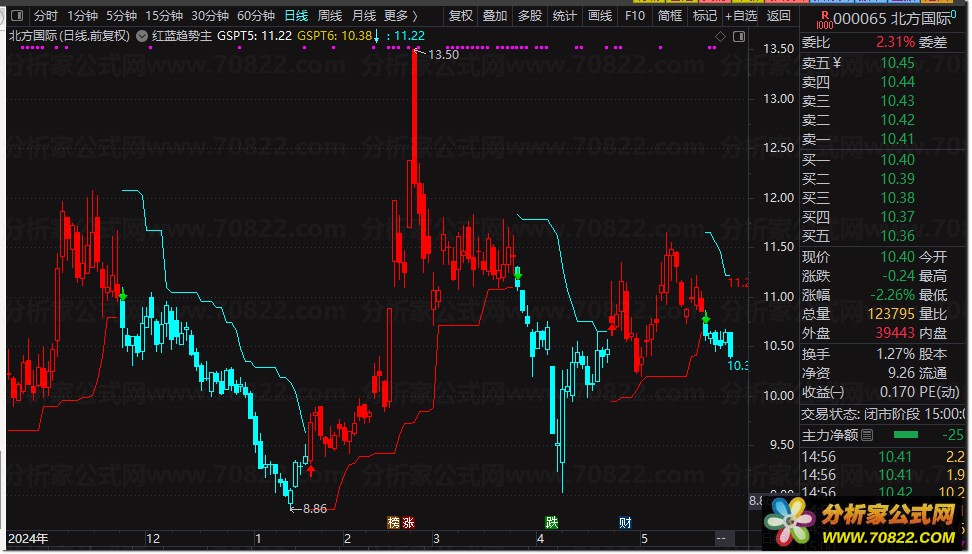Expand the 更多 periods menu
Image resolution: width=972 pixels, height=554 pixels.
(x=401, y=15)
